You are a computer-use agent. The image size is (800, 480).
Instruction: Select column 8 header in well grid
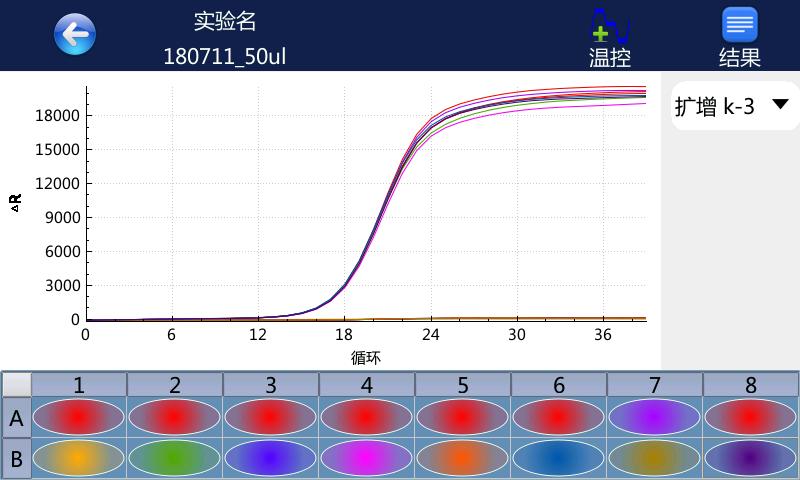tap(750, 385)
